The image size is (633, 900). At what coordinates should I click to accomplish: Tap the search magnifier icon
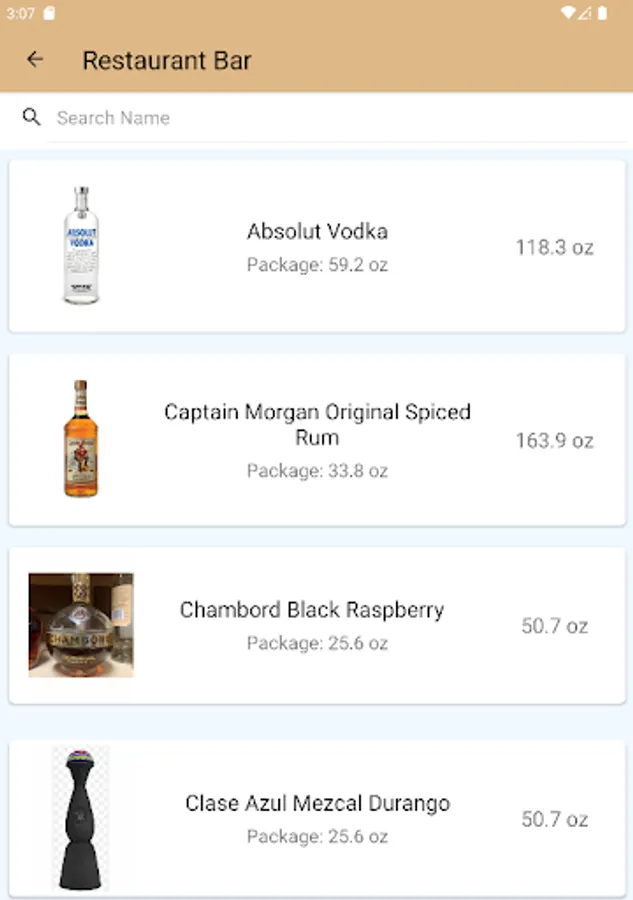31,117
